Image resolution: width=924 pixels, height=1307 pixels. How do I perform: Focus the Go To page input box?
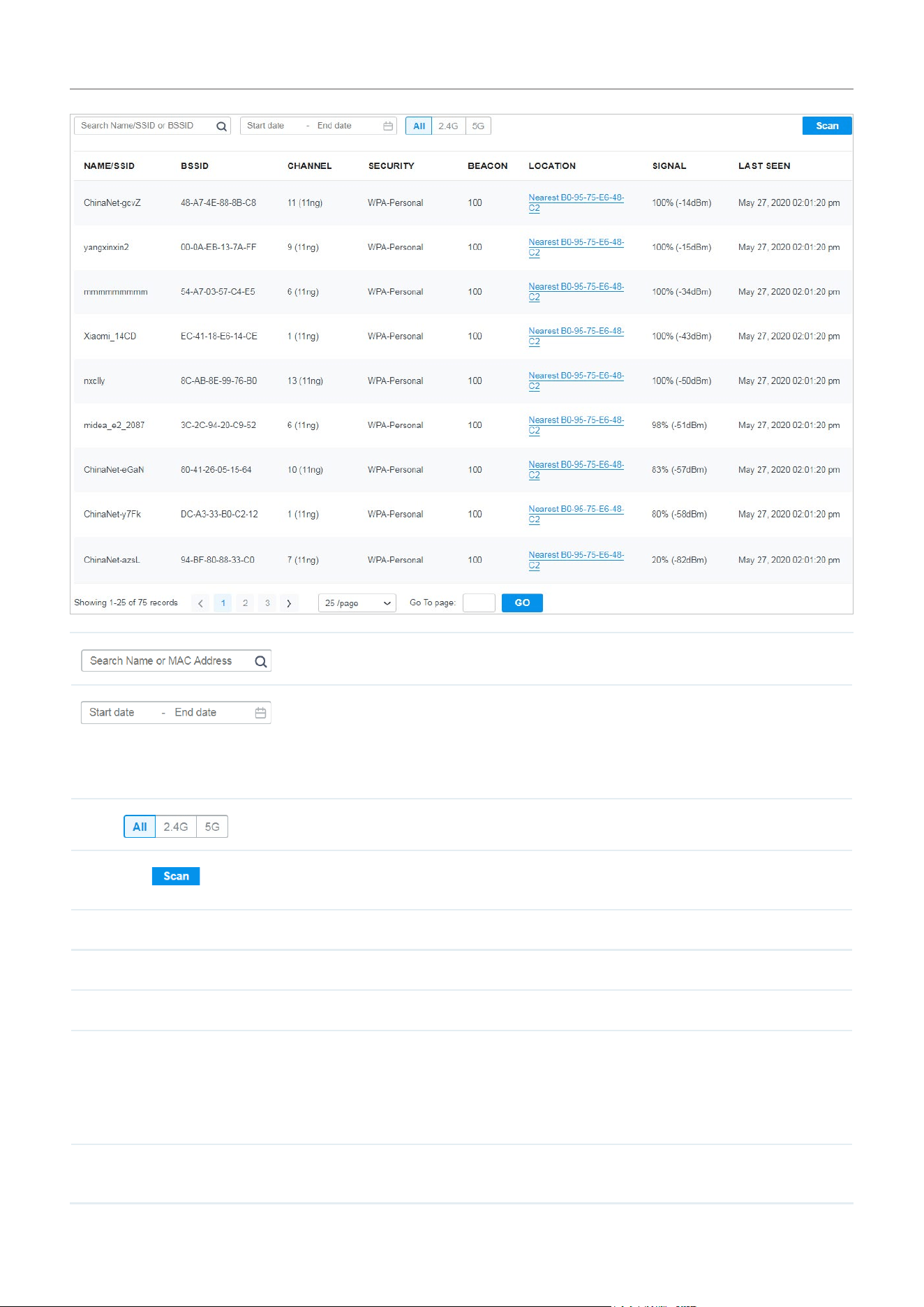pyautogui.click(x=479, y=603)
